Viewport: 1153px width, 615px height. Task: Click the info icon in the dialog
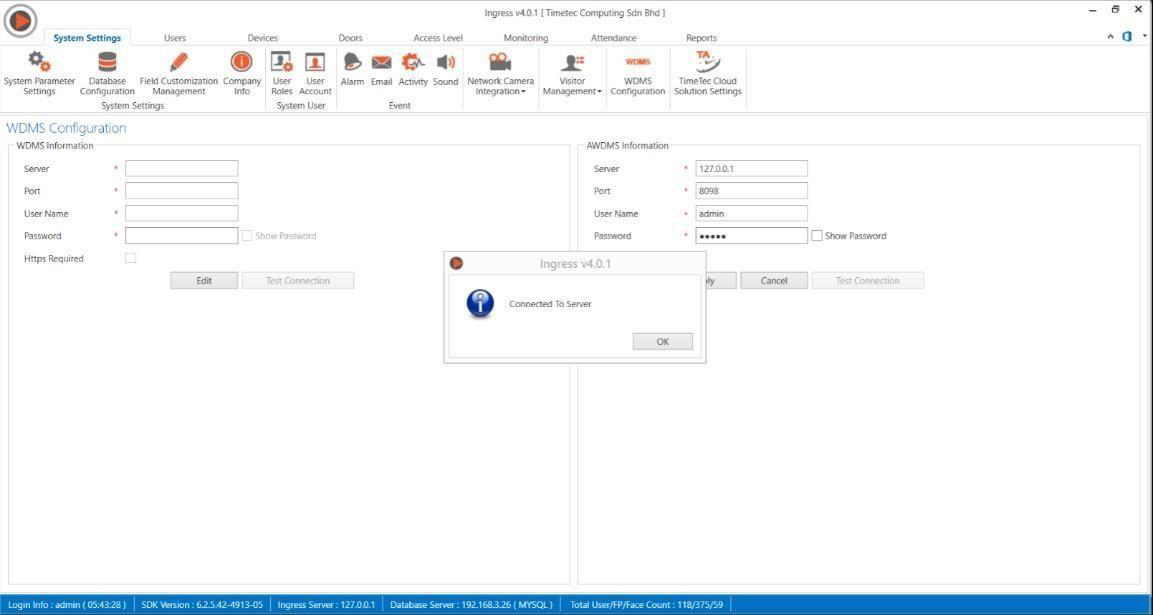point(480,303)
